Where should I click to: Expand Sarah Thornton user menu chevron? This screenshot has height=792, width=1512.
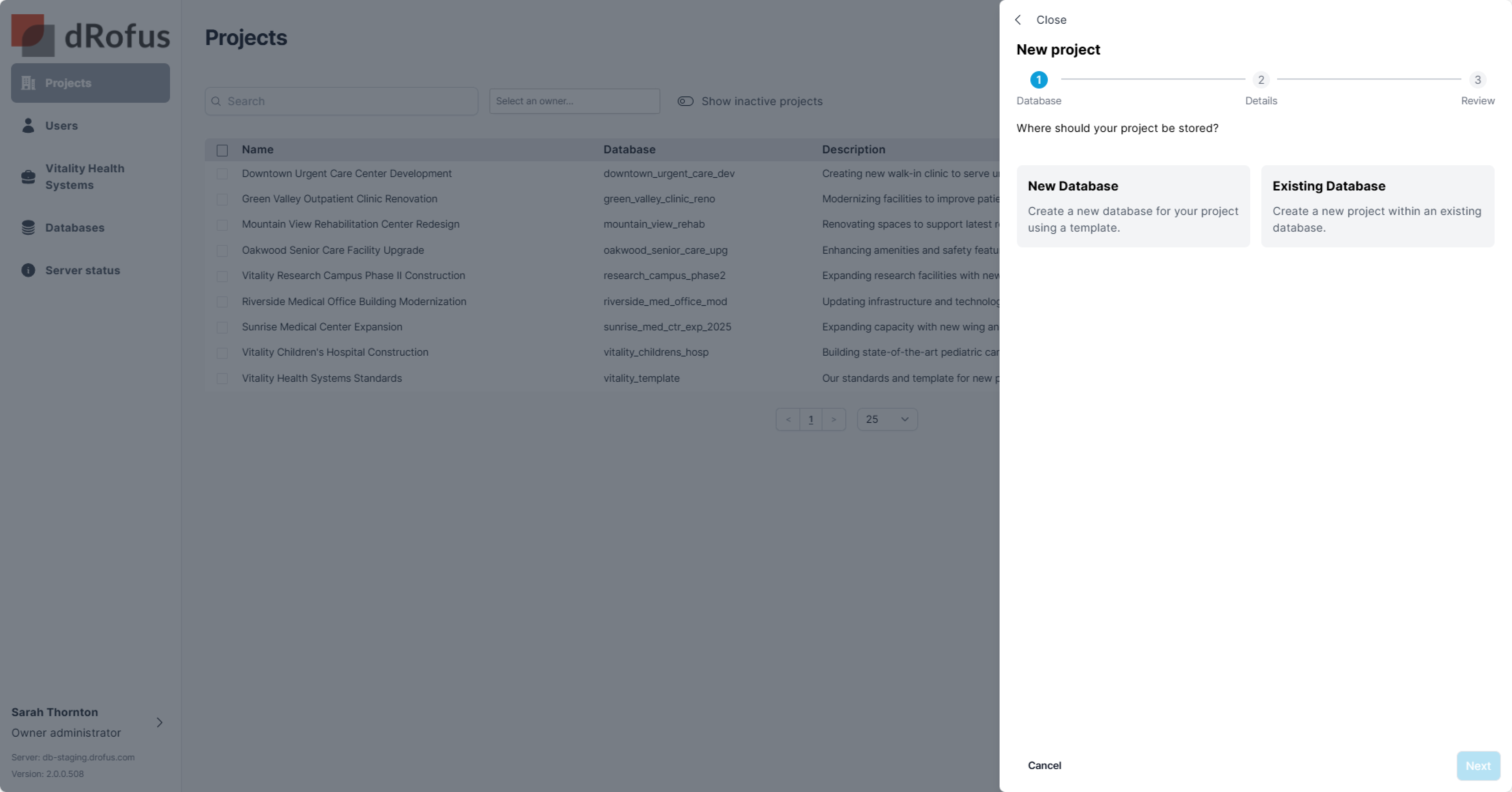click(x=159, y=722)
